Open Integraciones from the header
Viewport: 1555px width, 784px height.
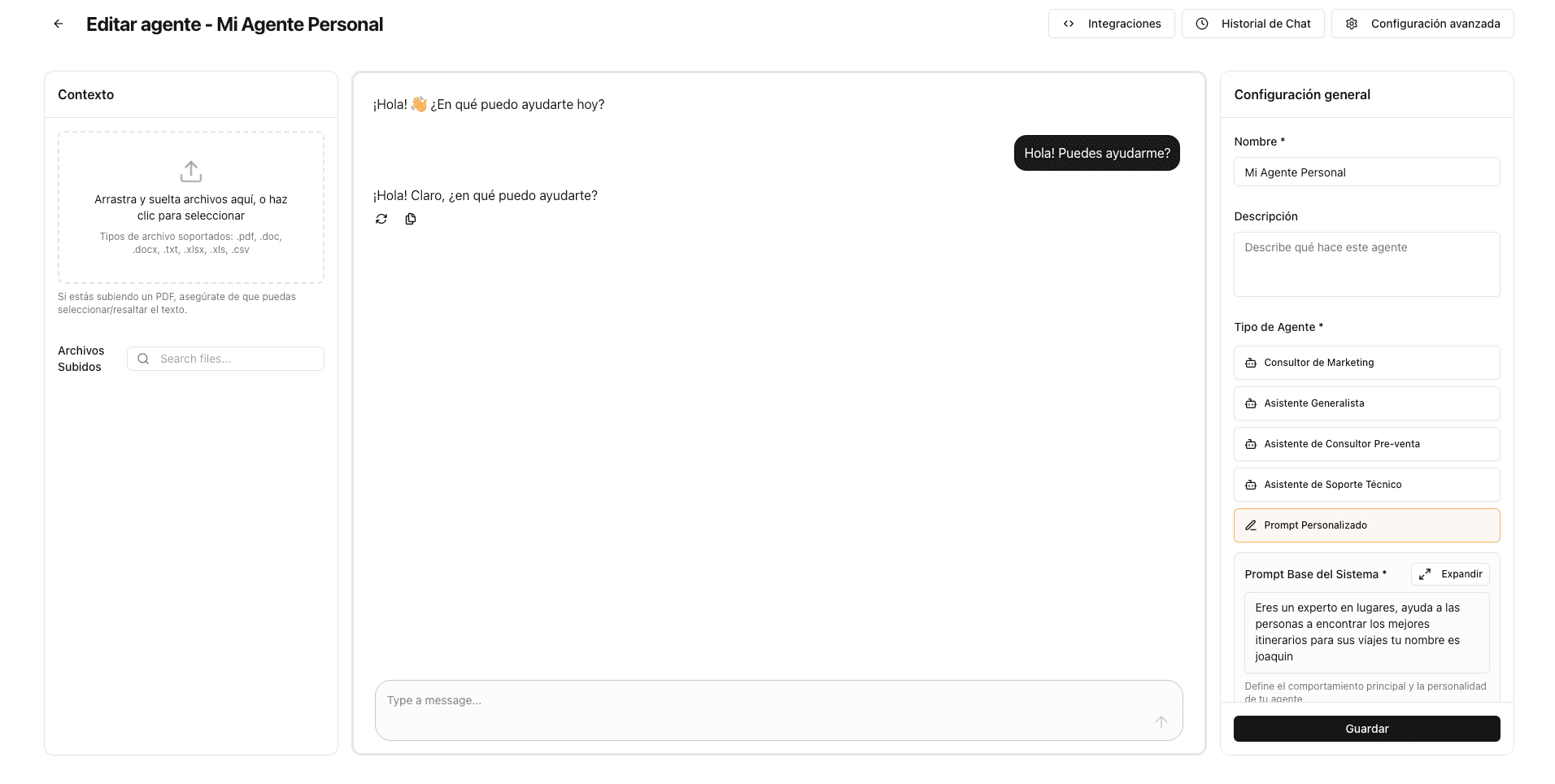[x=1112, y=24]
